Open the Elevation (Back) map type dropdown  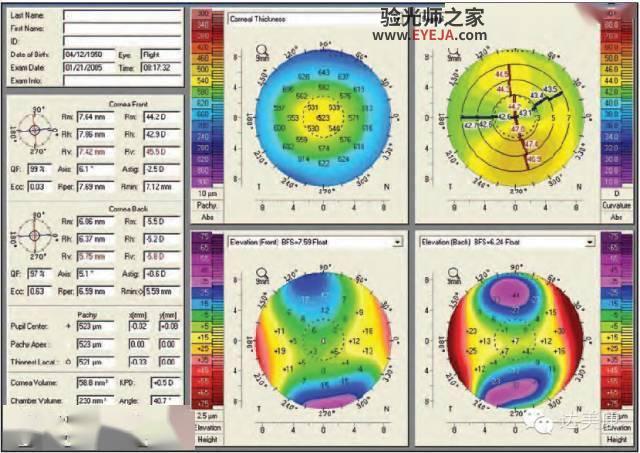tap(589, 242)
